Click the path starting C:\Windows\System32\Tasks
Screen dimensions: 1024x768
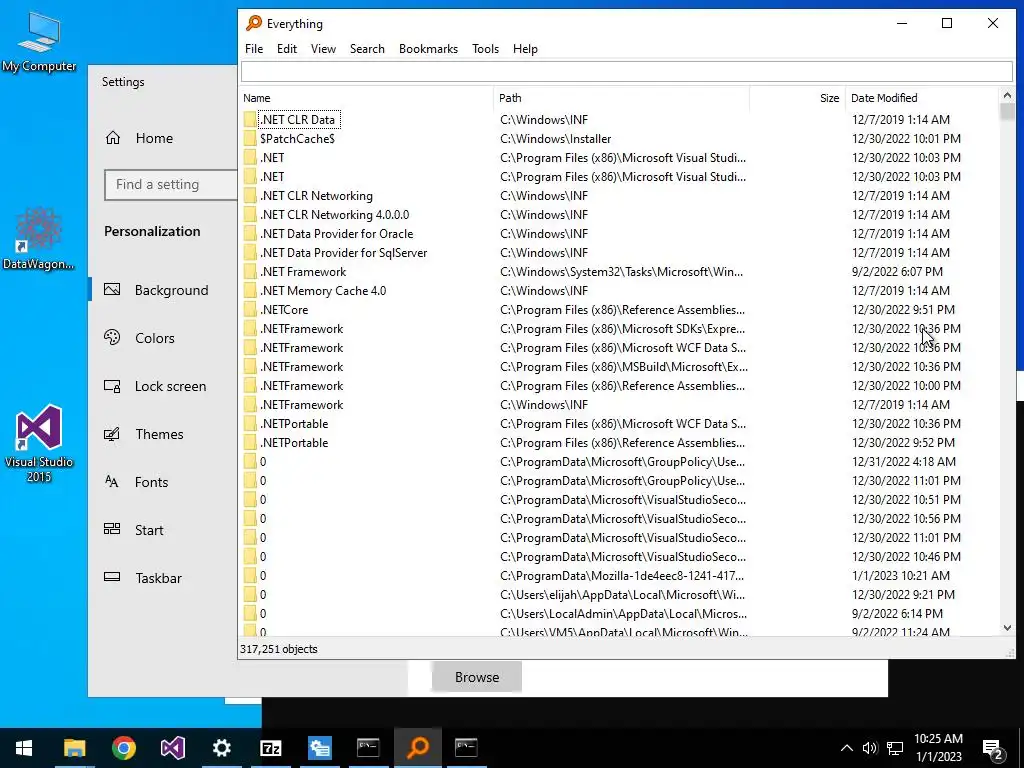point(621,272)
